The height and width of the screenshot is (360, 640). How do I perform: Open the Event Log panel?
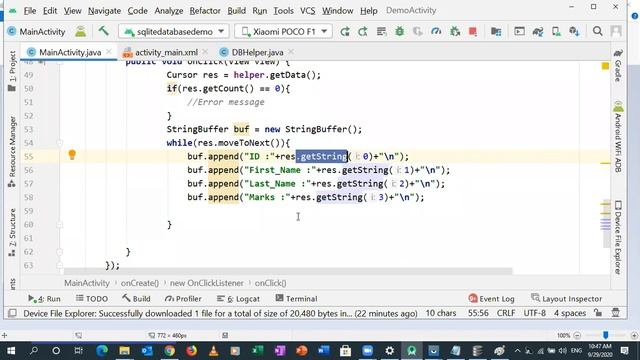[491, 299]
